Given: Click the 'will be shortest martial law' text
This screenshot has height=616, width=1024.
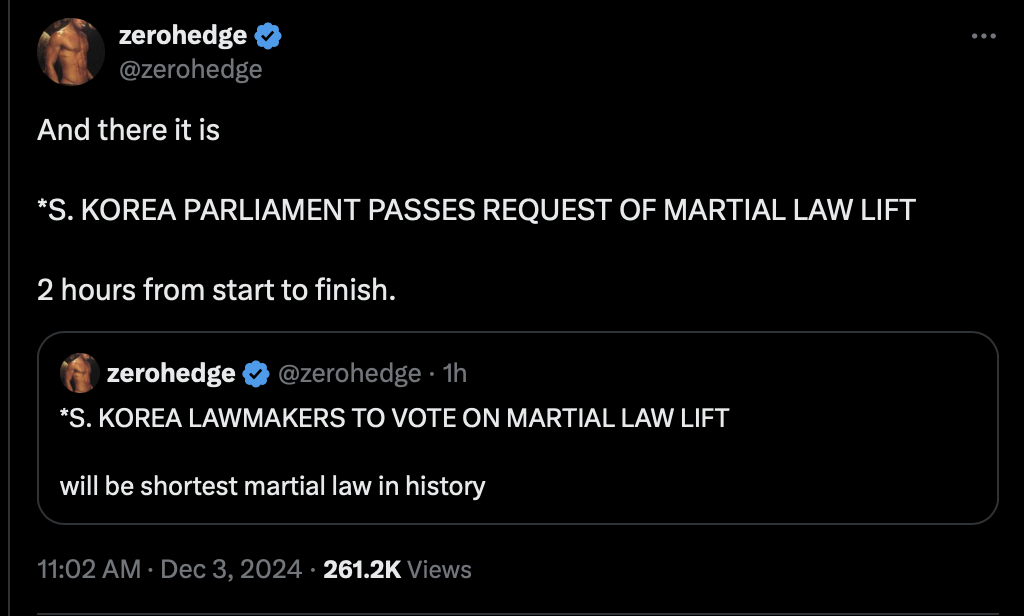Looking at the screenshot, I should 272,487.
